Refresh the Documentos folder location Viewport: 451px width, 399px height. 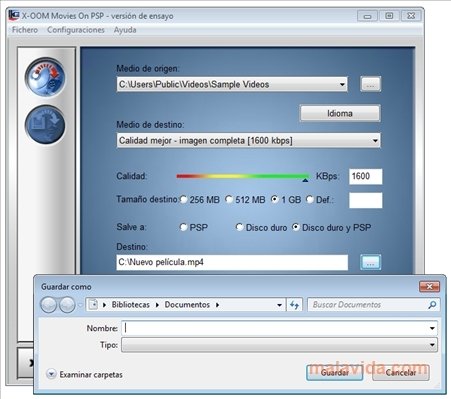pyautogui.click(x=294, y=305)
